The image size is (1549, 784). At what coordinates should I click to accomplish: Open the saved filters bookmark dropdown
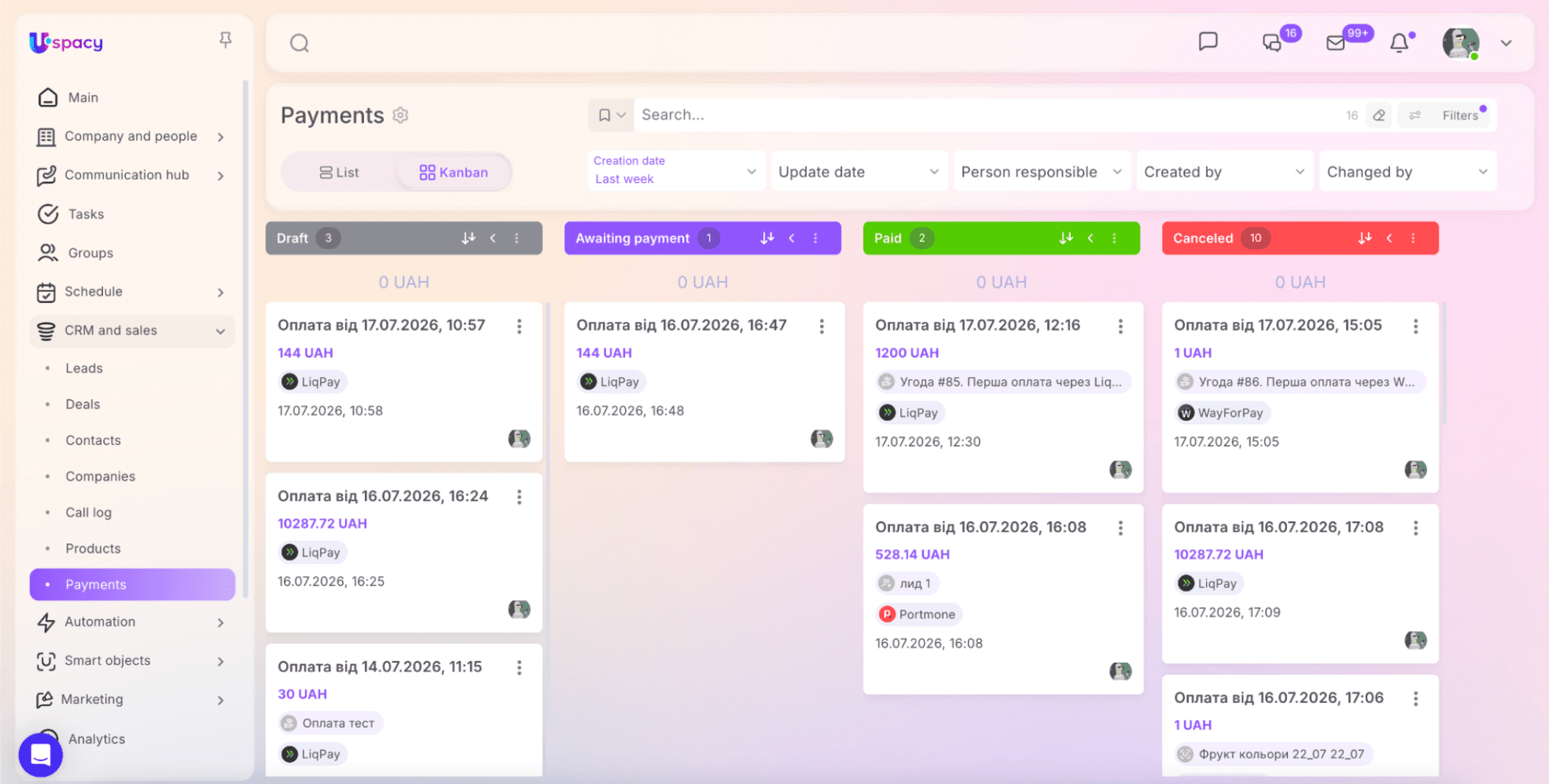pyautogui.click(x=611, y=115)
